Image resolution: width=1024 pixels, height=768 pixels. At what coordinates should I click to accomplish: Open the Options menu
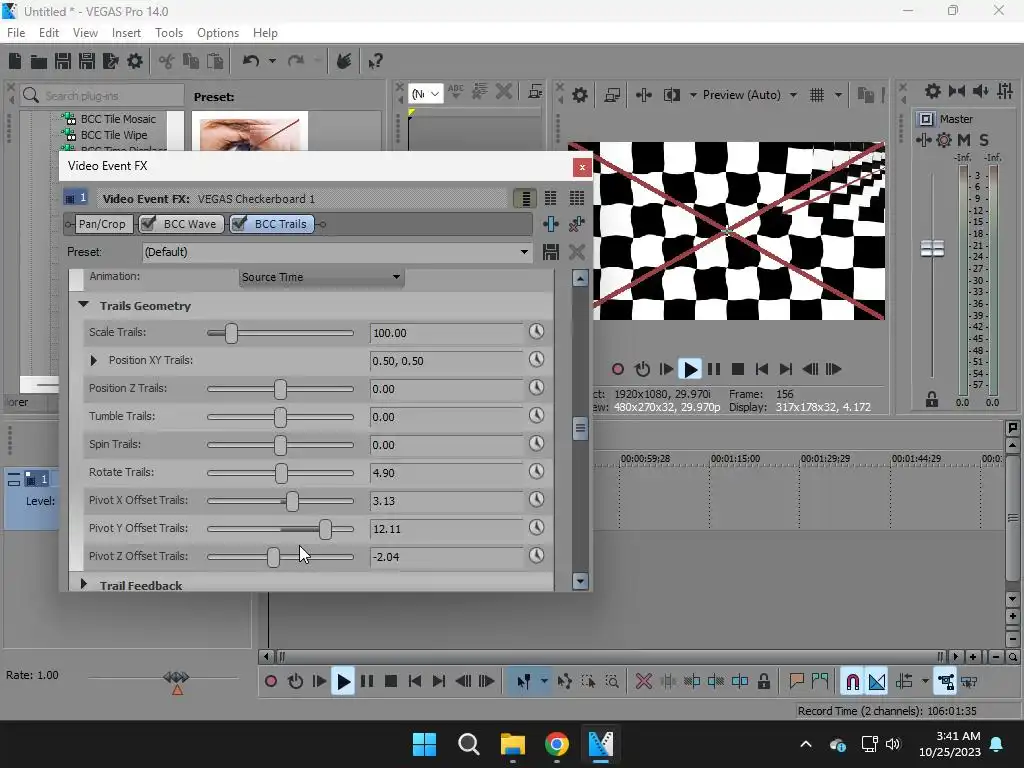[x=217, y=33]
